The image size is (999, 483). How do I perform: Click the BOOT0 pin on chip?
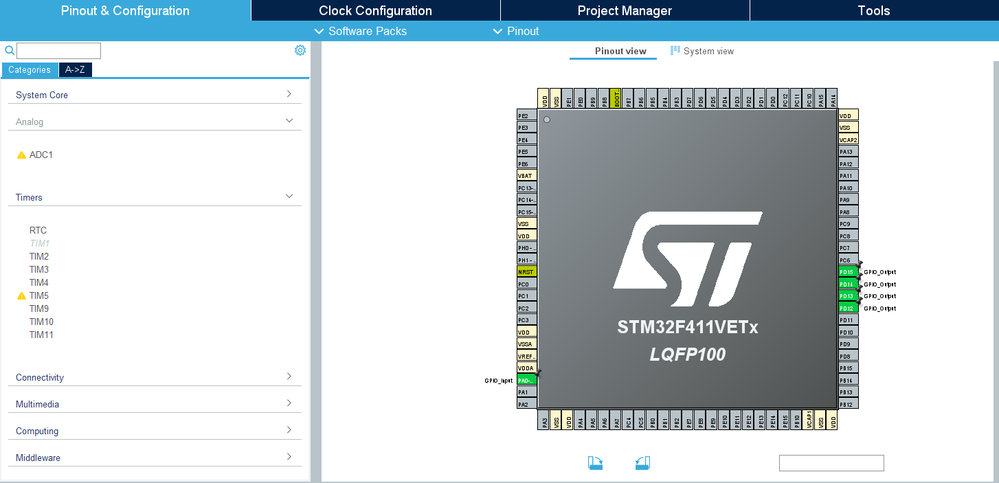tap(615, 98)
